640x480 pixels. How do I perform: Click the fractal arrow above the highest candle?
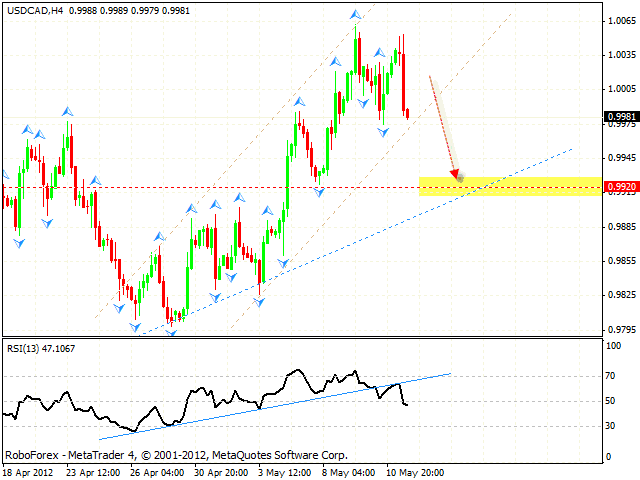(x=356, y=15)
